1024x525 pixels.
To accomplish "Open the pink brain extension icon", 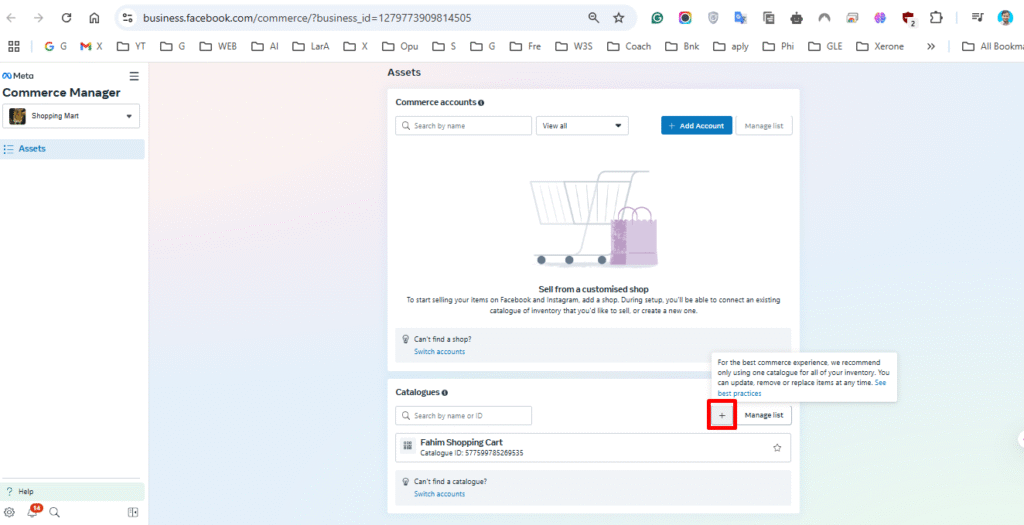I will click(x=880, y=18).
